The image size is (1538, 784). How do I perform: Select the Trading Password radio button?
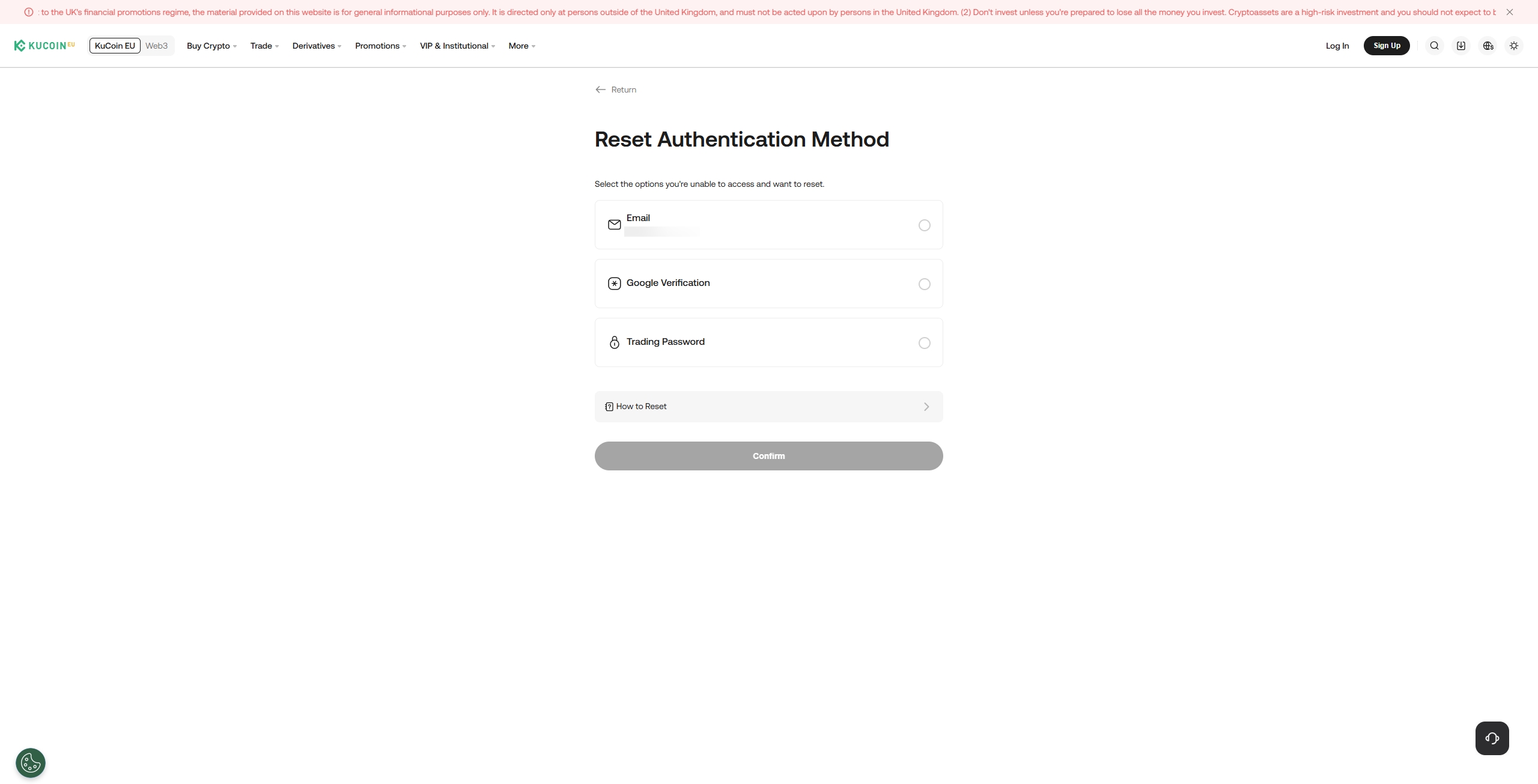(x=924, y=343)
